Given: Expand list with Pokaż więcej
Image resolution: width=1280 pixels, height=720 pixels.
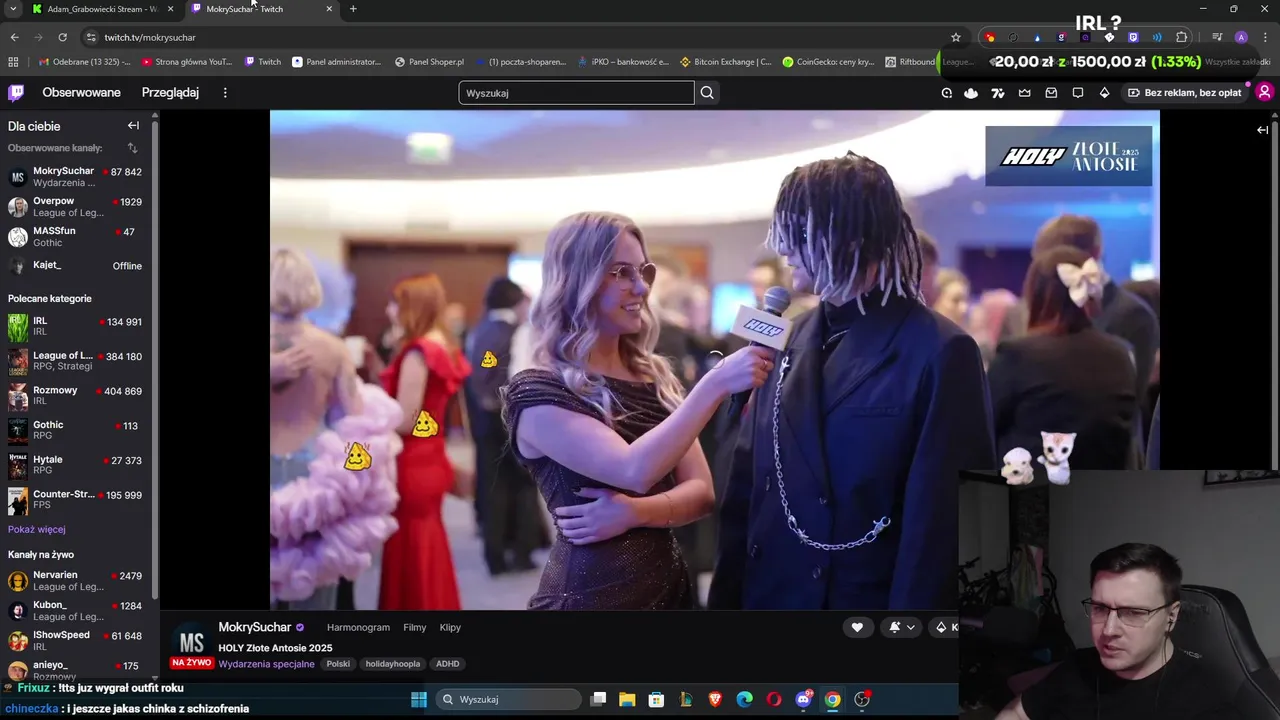Looking at the screenshot, I should coord(37,529).
